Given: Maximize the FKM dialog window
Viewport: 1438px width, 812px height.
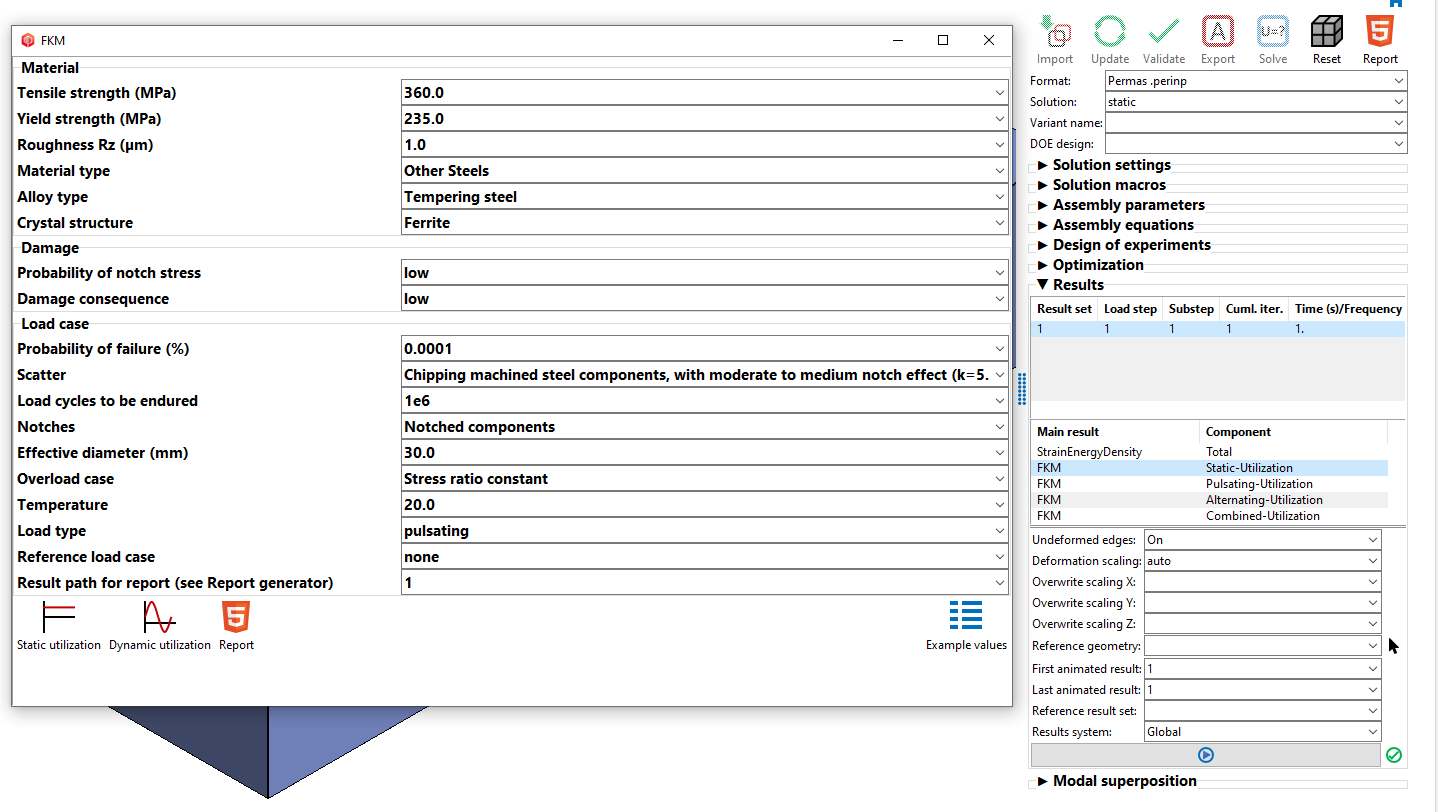Looking at the screenshot, I should click(x=942, y=40).
